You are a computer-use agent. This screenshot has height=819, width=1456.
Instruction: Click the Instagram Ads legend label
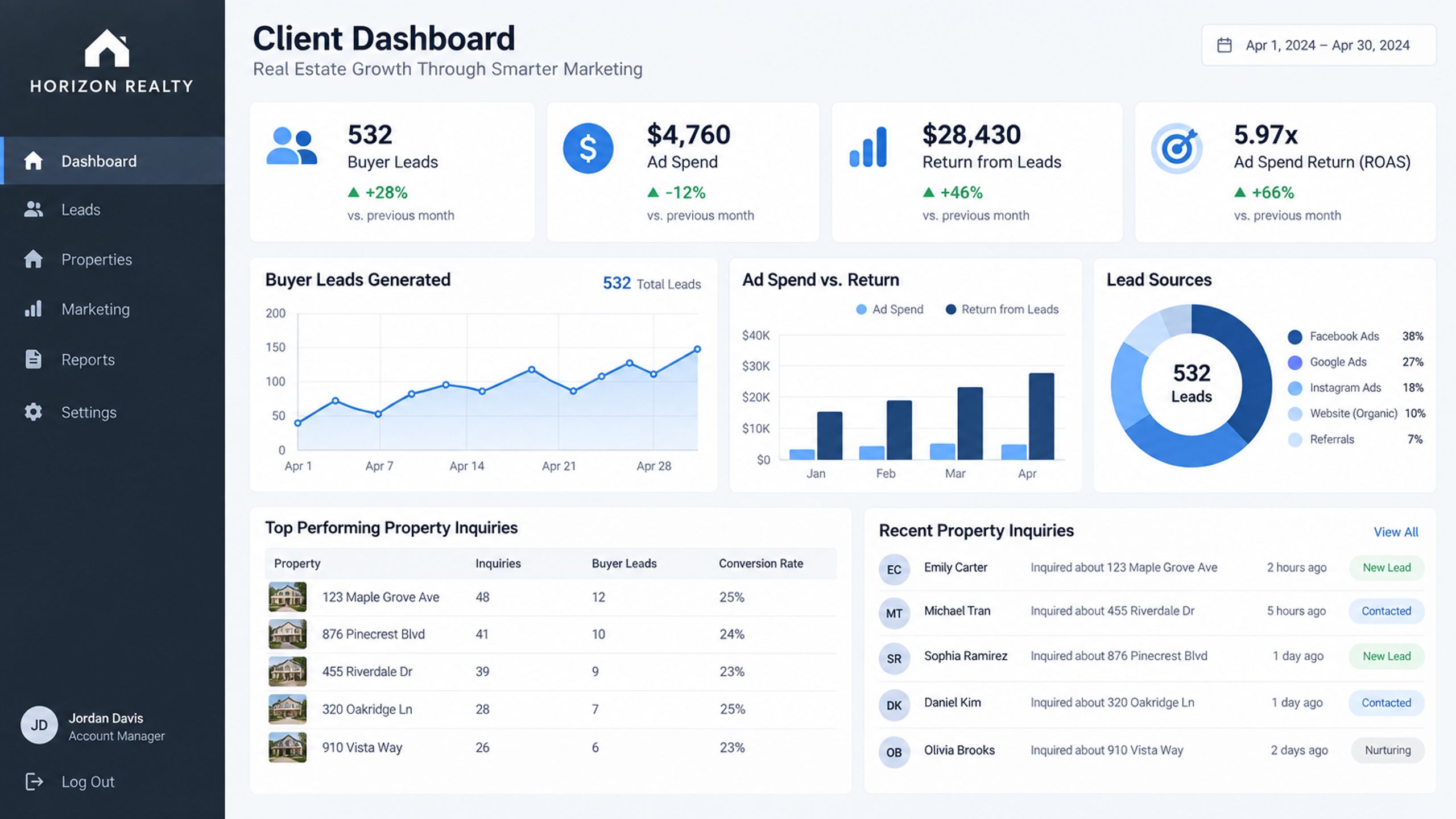tap(1346, 388)
